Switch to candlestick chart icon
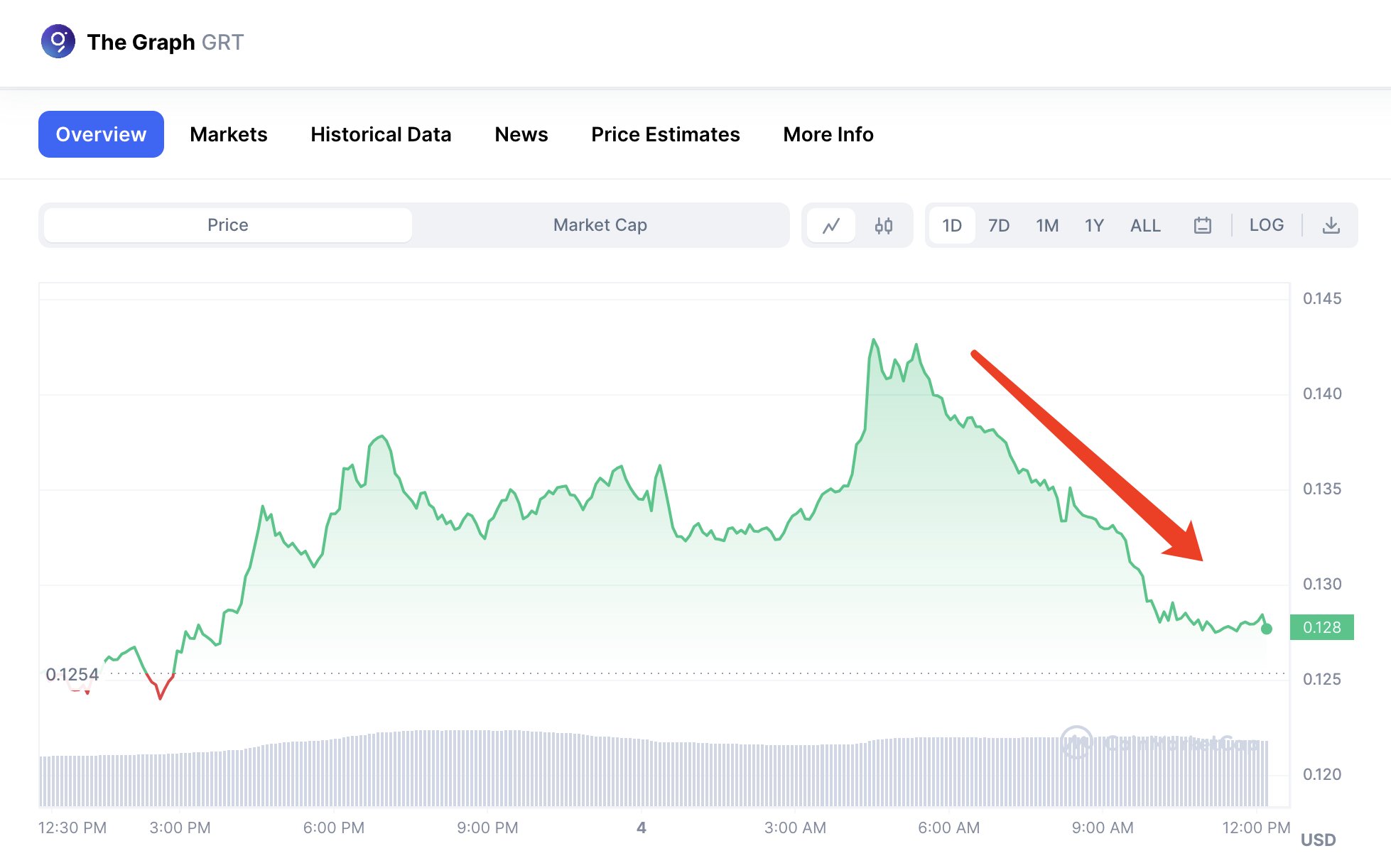The image size is (1391, 868). [883, 226]
